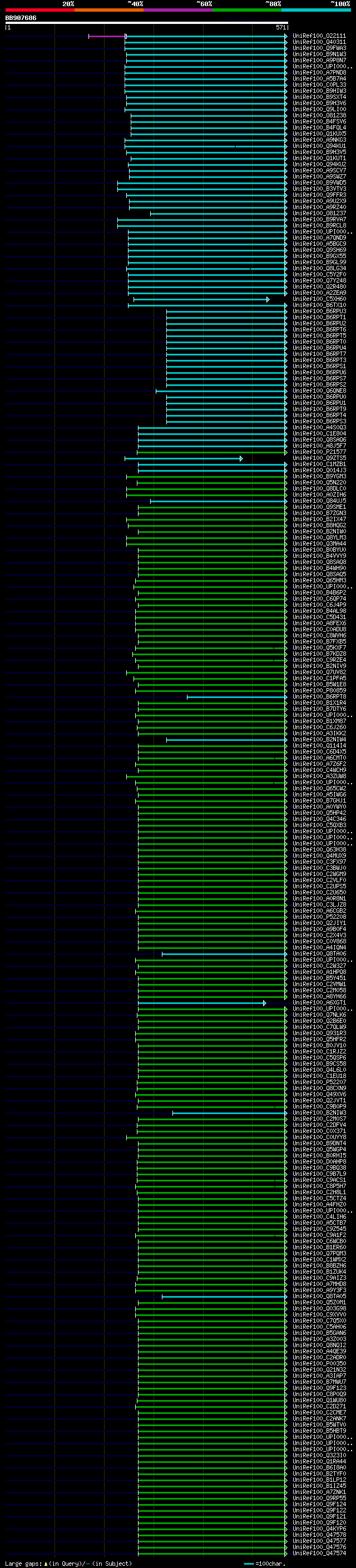Open hit UniRef100_Q9FWA3
The height and width of the screenshot is (1568, 356).
(319, 48)
